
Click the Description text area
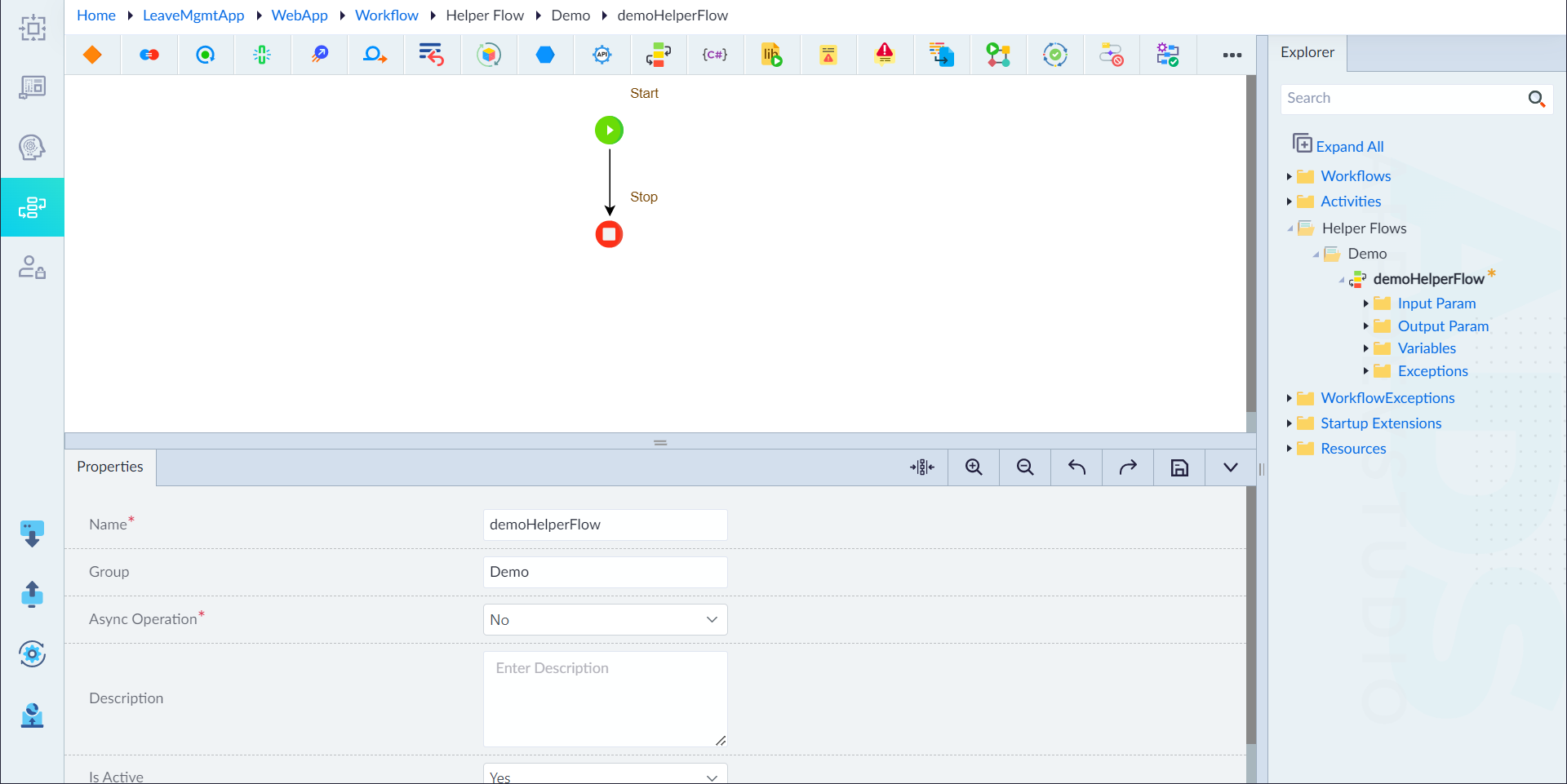605,699
